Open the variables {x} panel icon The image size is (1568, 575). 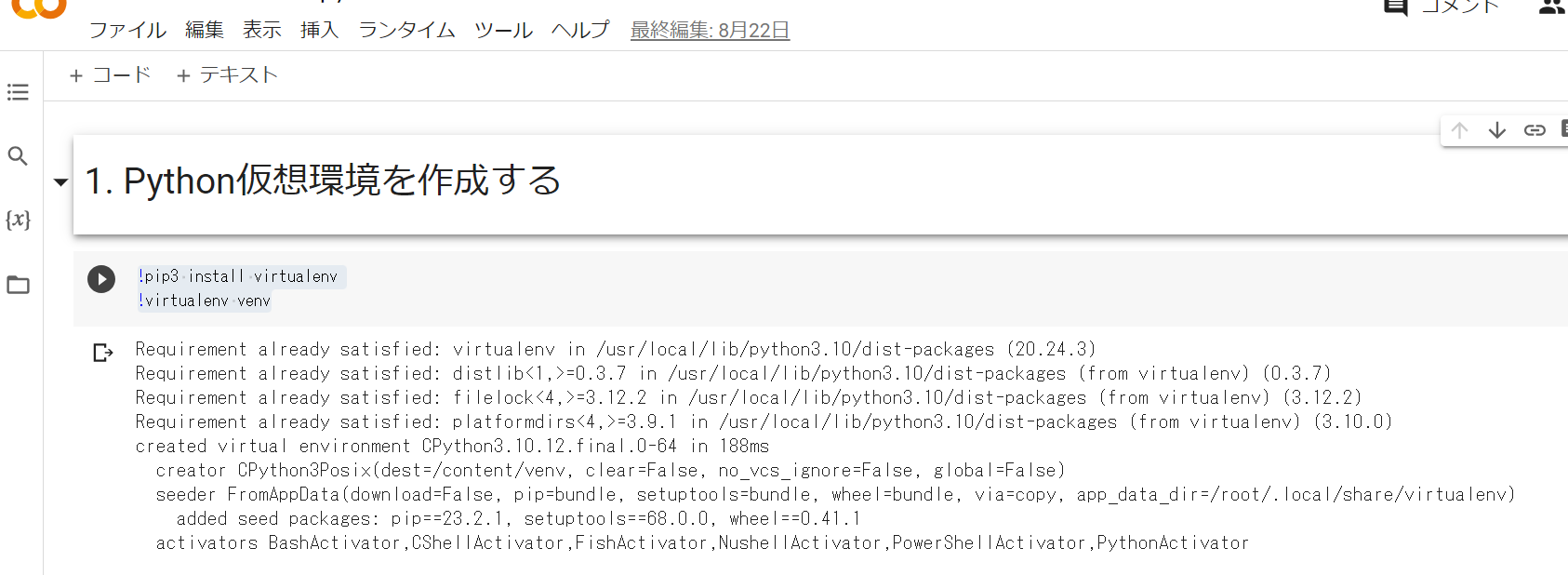[18, 220]
